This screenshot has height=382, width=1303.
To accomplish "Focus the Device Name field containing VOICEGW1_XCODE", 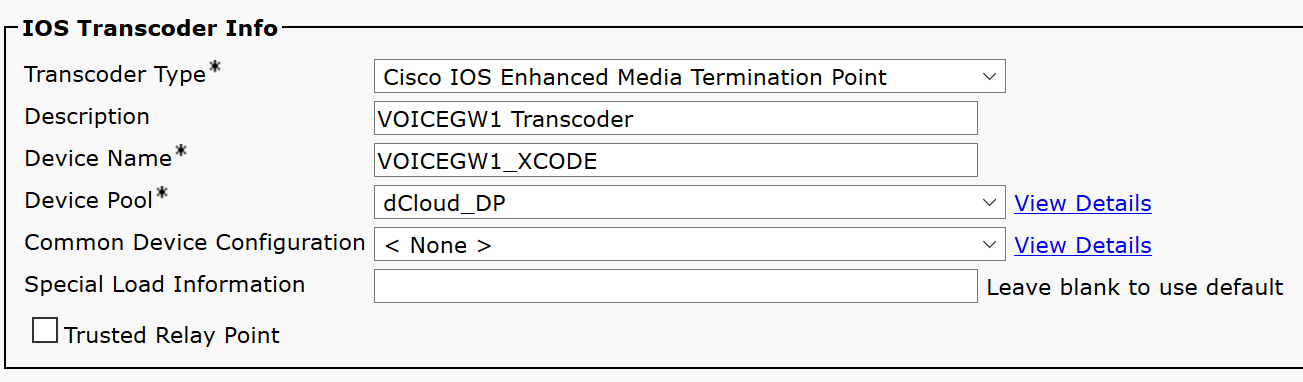I will [675, 160].
